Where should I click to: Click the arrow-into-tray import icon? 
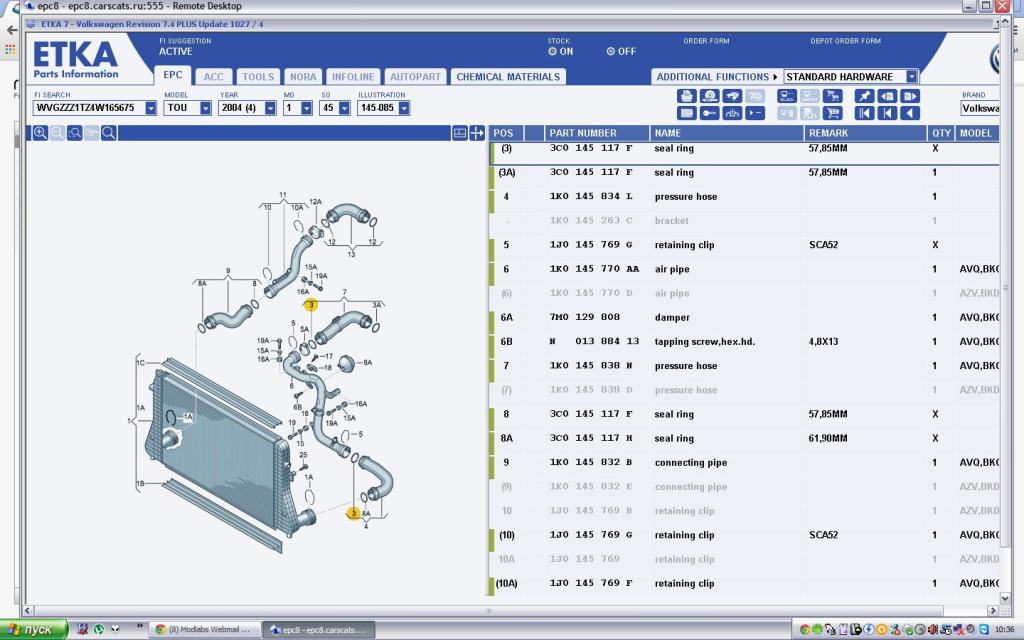tap(732, 113)
